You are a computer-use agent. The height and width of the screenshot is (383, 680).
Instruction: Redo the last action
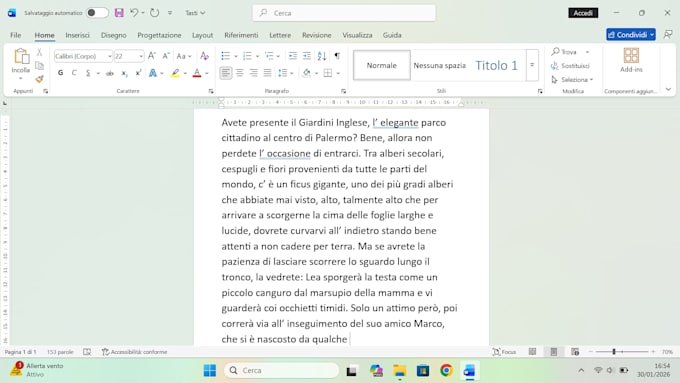pyautogui.click(x=154, y=13)
